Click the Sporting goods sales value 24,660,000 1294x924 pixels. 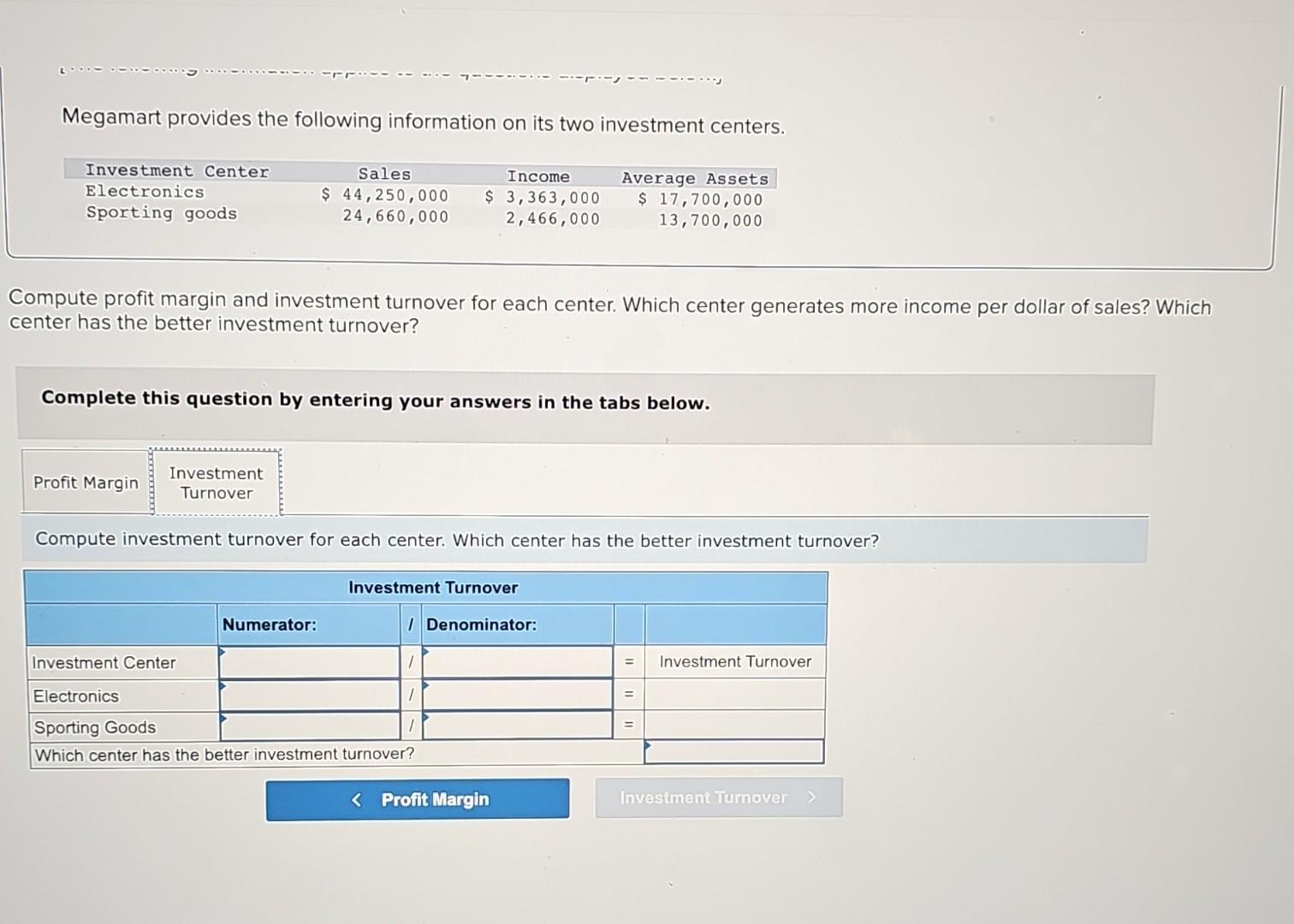[395, 216]
